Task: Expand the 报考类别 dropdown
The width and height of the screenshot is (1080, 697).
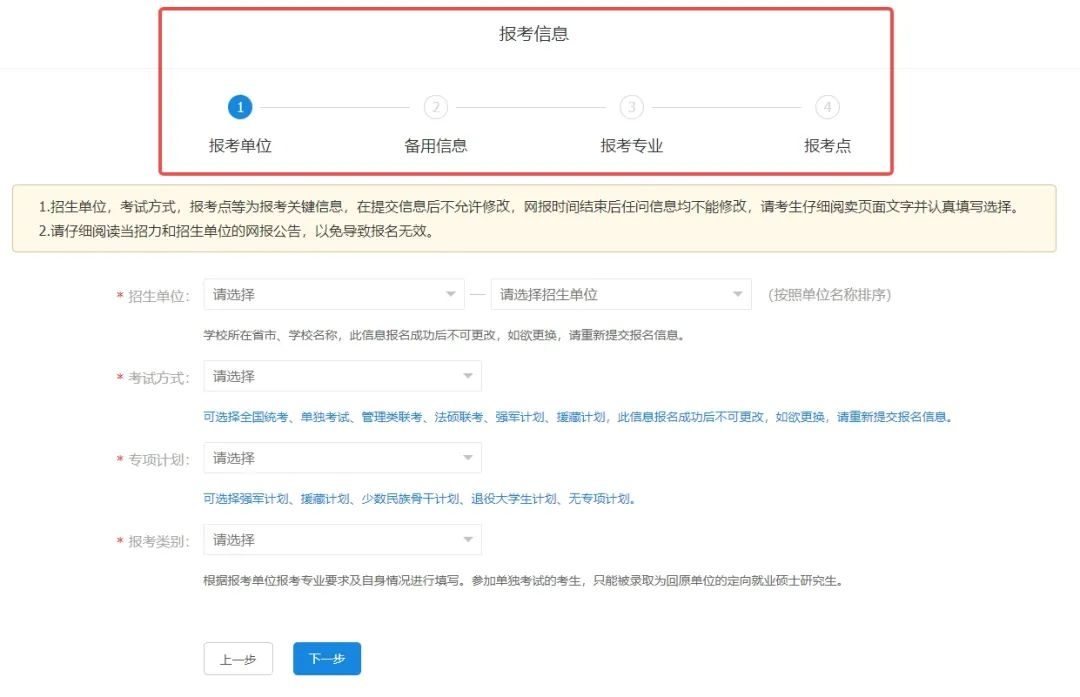Action: [x=342, y=539]
